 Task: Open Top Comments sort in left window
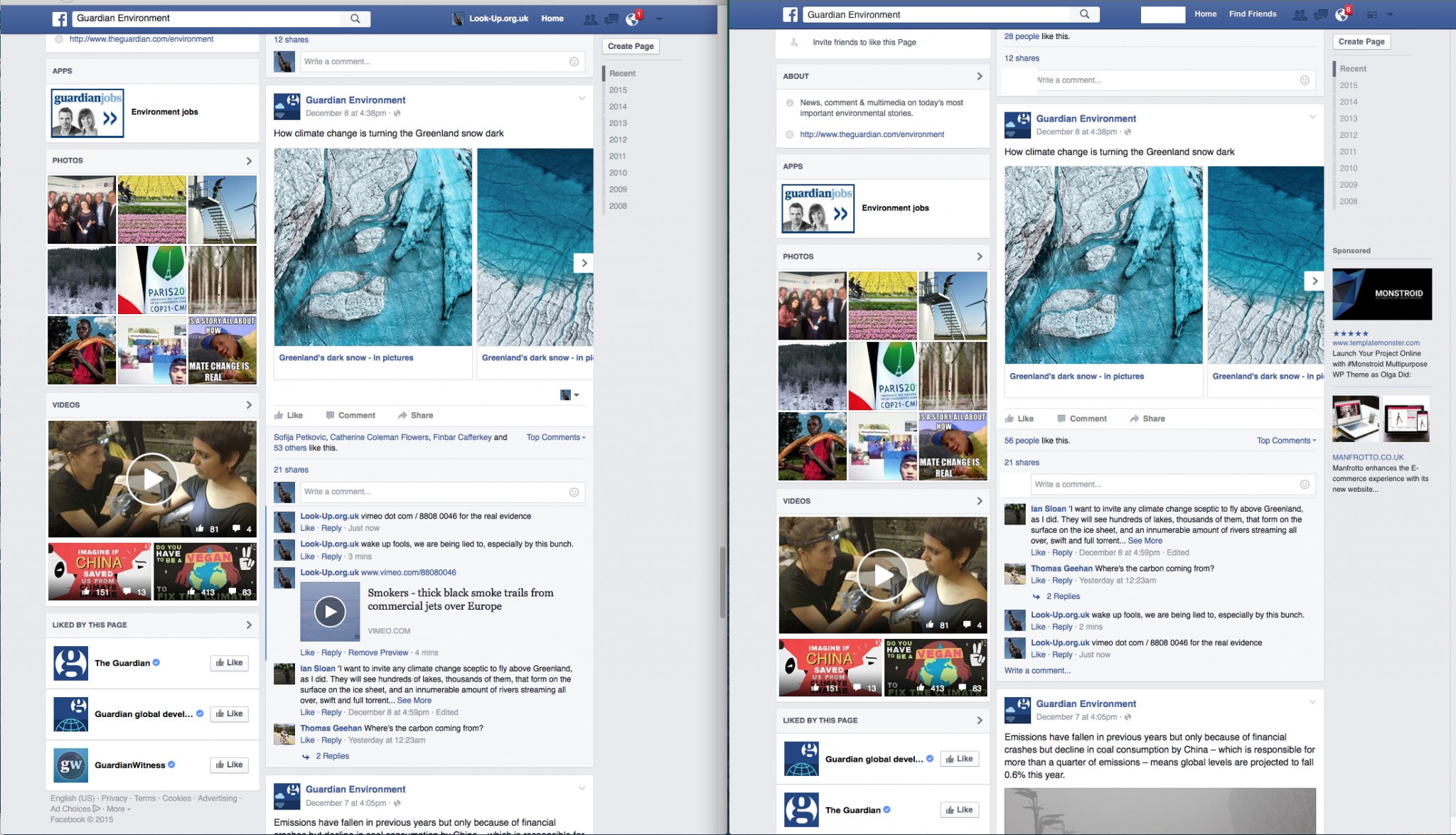[x=556, y=438]
